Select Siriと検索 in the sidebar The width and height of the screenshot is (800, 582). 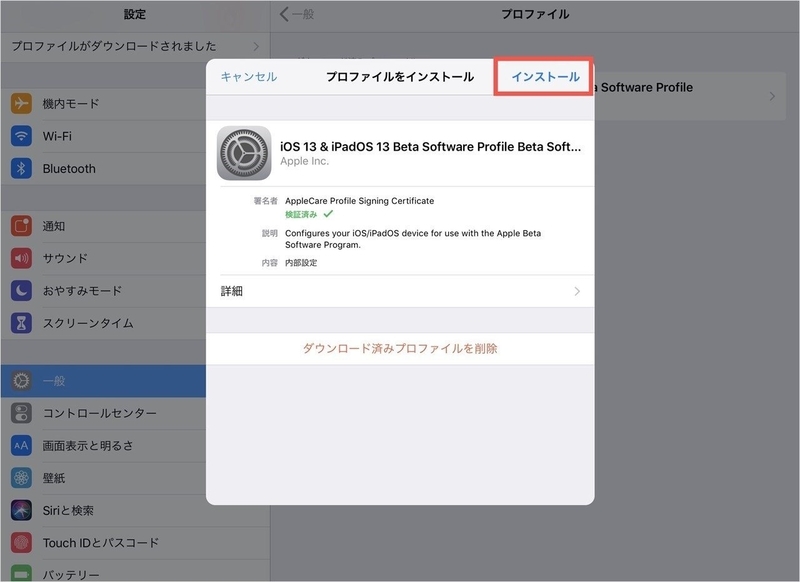click(x=135, y=510)
